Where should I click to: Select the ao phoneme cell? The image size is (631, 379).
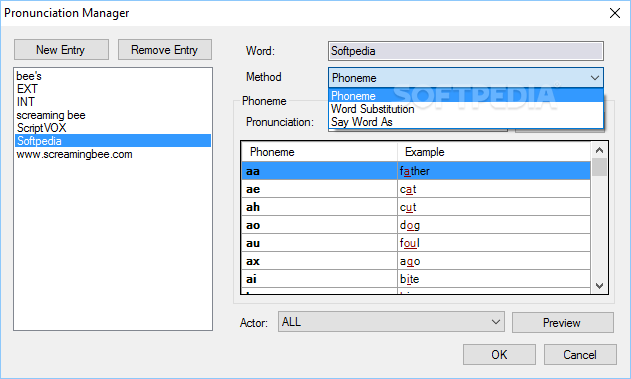(x=320, y=225)
